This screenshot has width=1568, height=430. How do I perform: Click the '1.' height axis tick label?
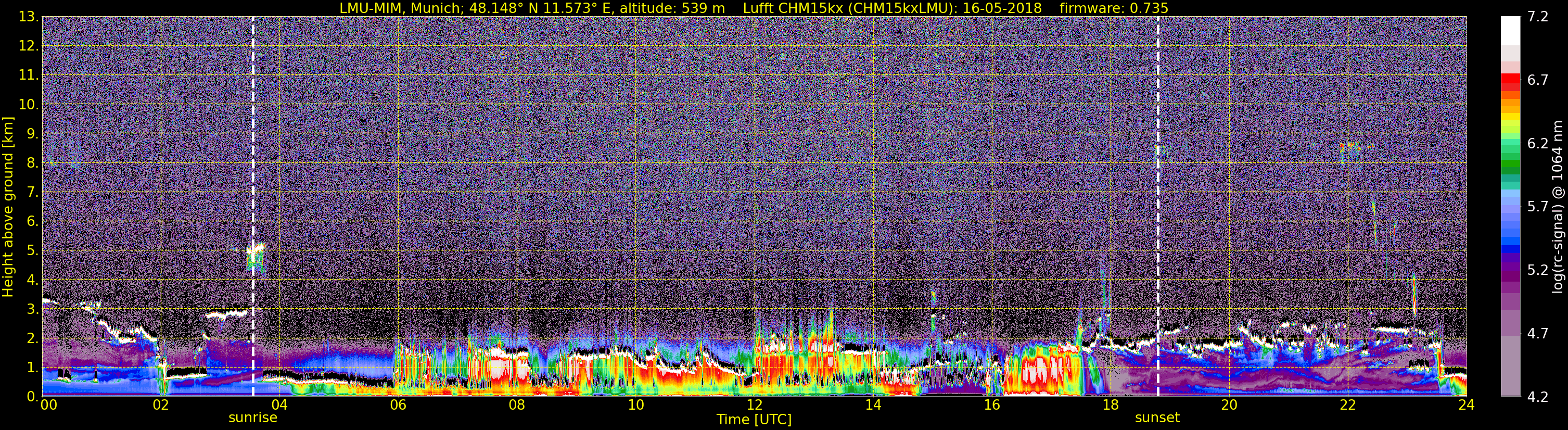(x=32, y=367)
